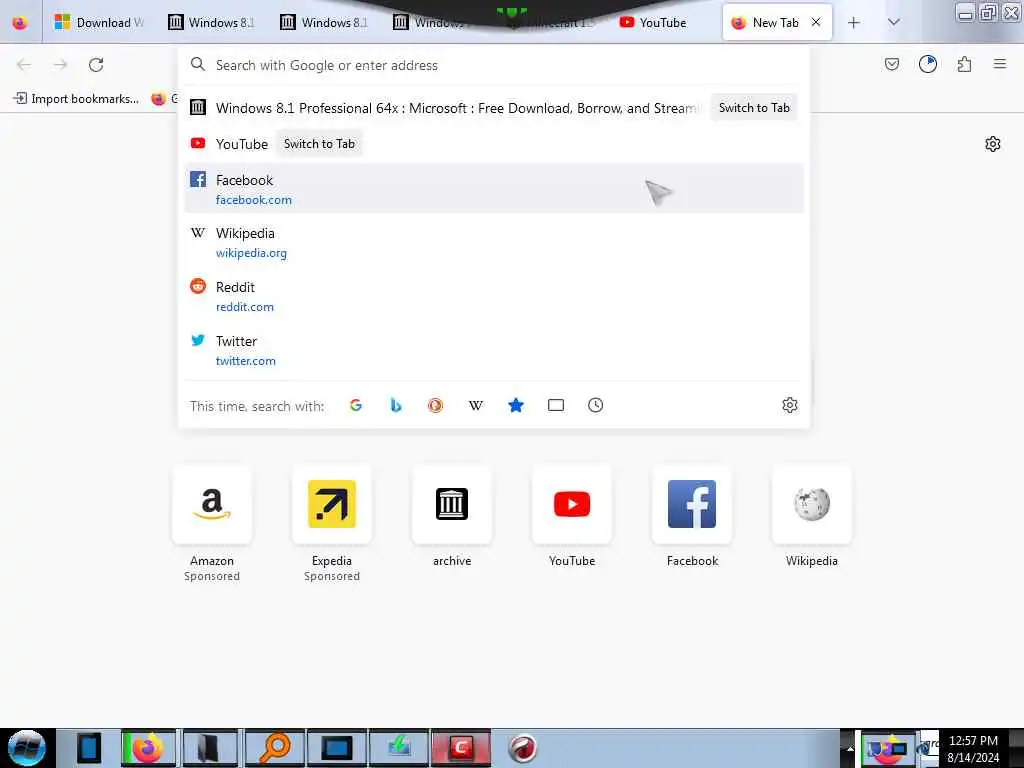The image size is (1024, 768).
Task: Search open tabs using the tab icon
Action: 556,405
